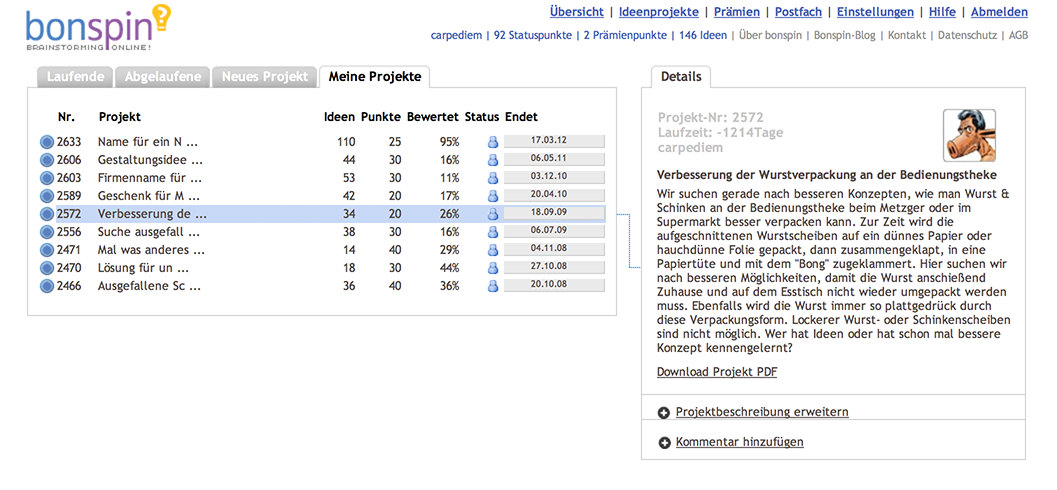Viewport: 1057px width, 490px height.
Task: Click the blue circle icon beside project 2471
Action: coord(46,250)
